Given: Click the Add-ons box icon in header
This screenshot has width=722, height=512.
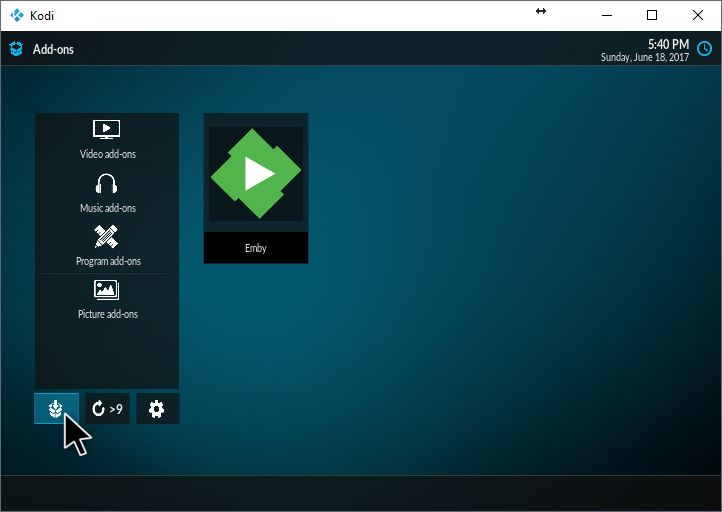Looking at the screenshot, I should (16, 49).
